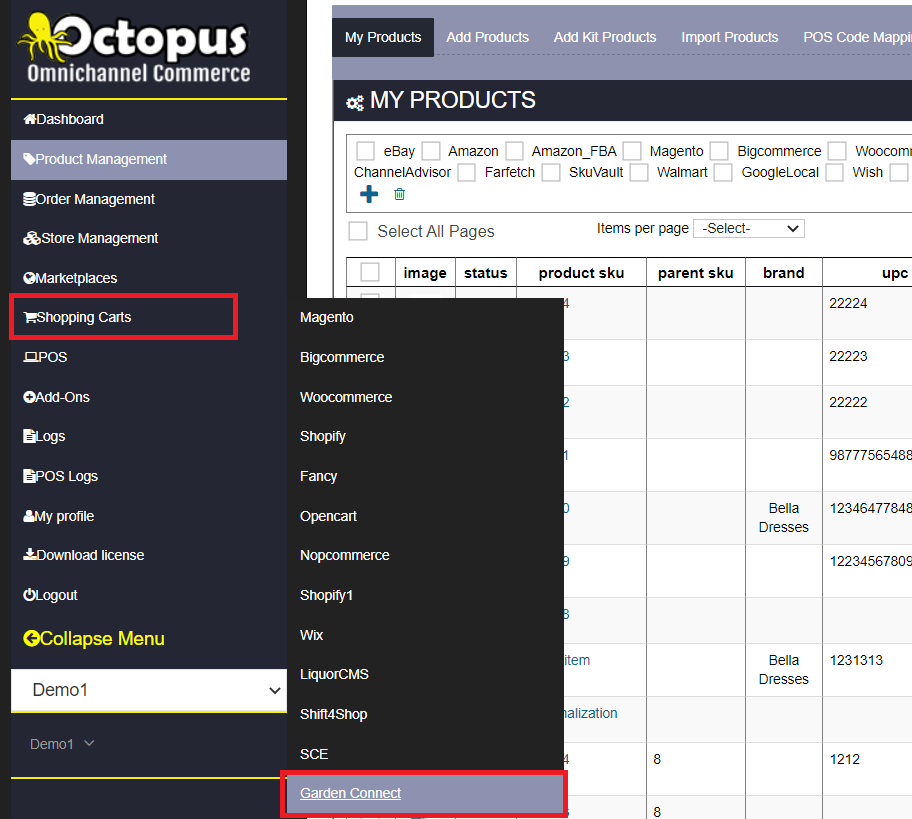Click the Octopus Omnichannel Commerce logo
The height and width of the screenshot is (819, 912).
click(136, 48)
